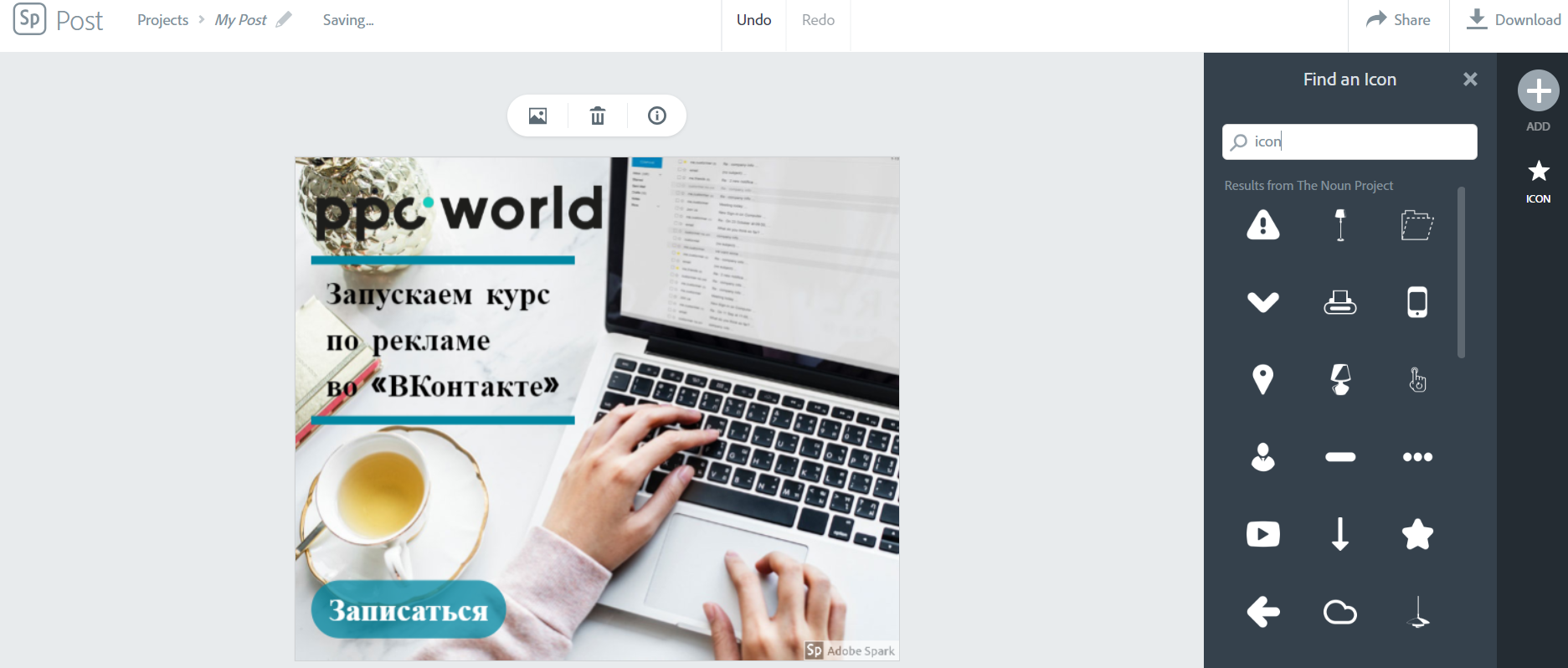This screenshot has width=1568, height=668.
Task: Pick the three dots ellipsis icon
Action: tap(1416, 457)
